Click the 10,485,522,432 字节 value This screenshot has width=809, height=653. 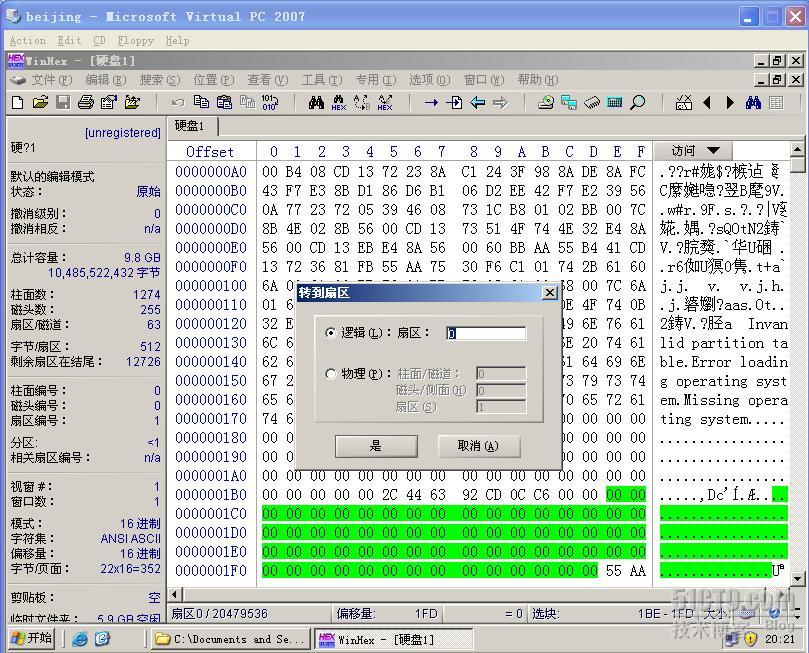[x=104, y=272]
